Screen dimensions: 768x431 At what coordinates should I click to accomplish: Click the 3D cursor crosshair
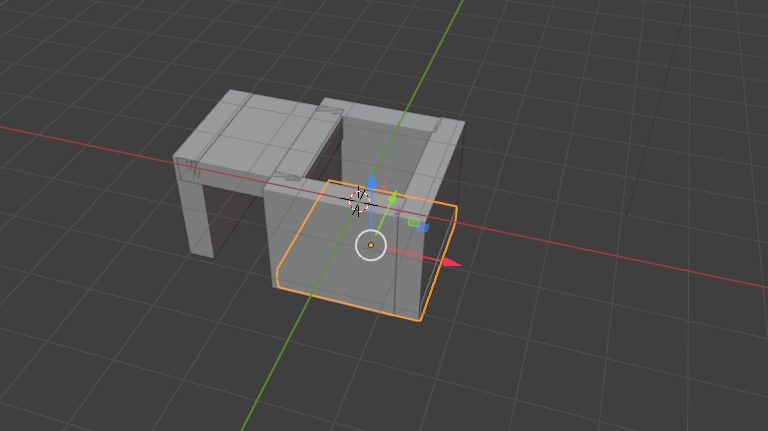(359, 200)
